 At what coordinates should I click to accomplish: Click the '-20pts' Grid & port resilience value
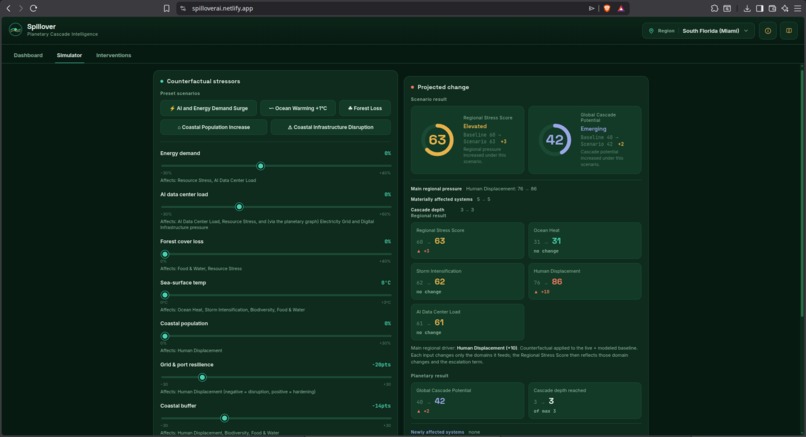pyautogui.click(x=381, y=365)
